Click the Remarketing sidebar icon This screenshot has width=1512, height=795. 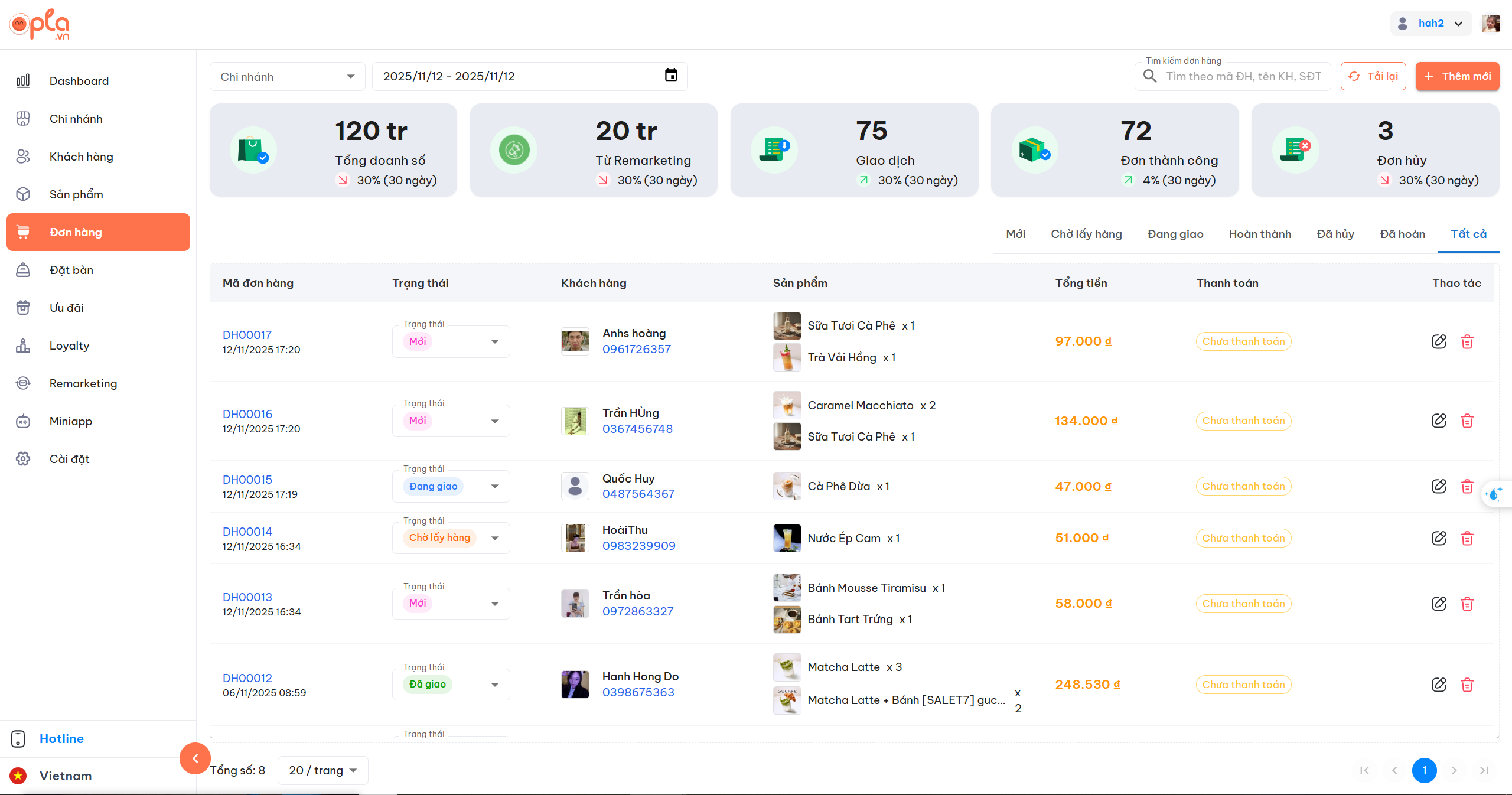[x=23, y=383]
